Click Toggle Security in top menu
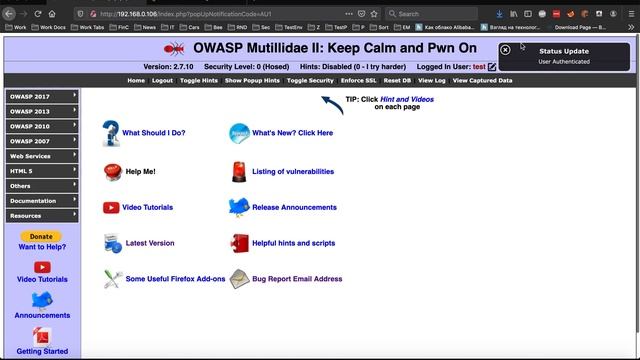The width and height of the screenshot is (640, 360). [310, 80]
